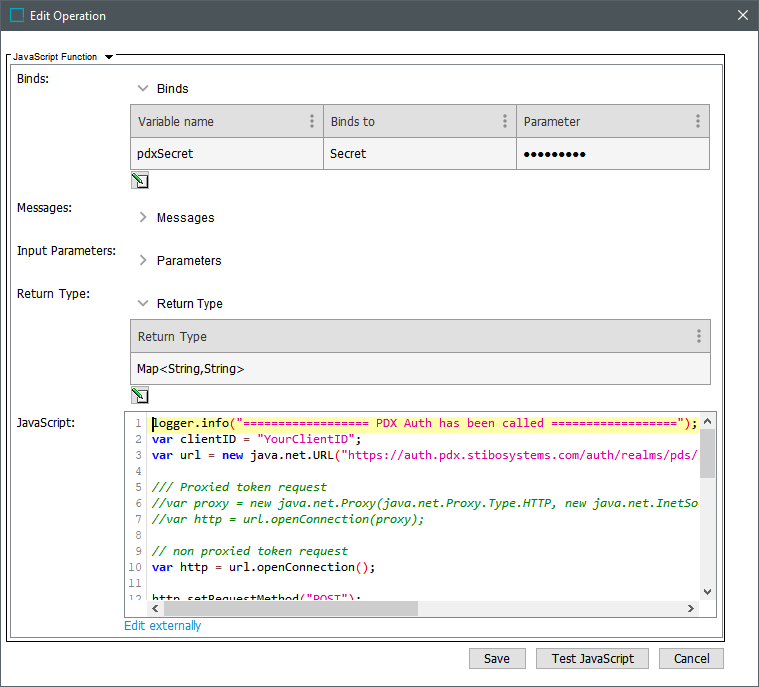Screen dimensions: 759x687
Task: Expand the Parameters section
Action: (143, 260)
